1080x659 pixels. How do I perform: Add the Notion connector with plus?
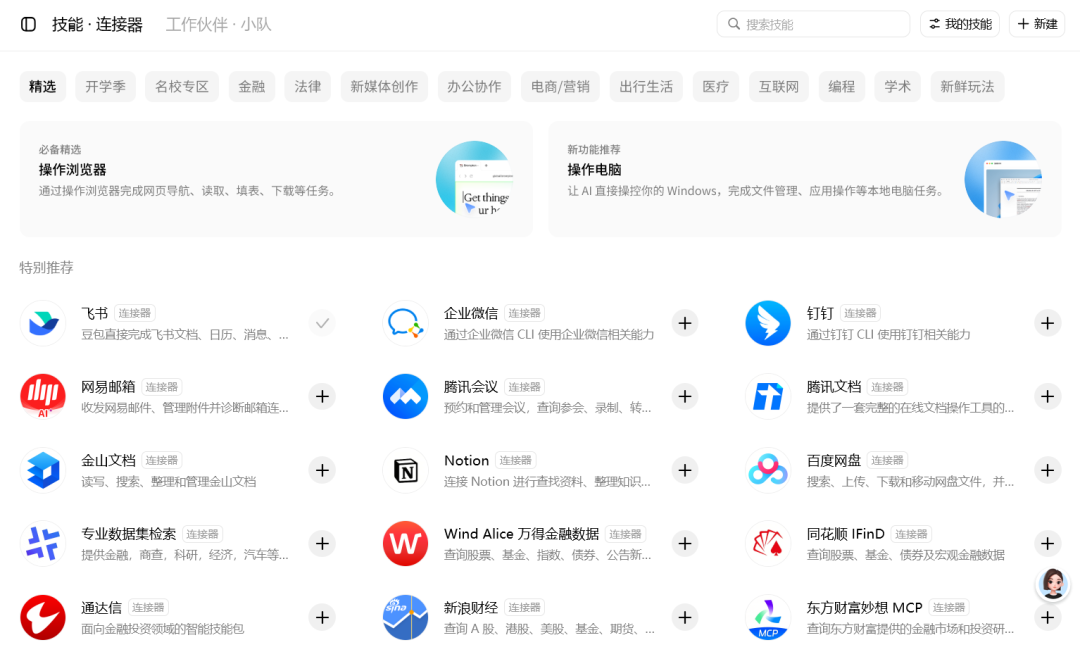click(x=685, y=470)
